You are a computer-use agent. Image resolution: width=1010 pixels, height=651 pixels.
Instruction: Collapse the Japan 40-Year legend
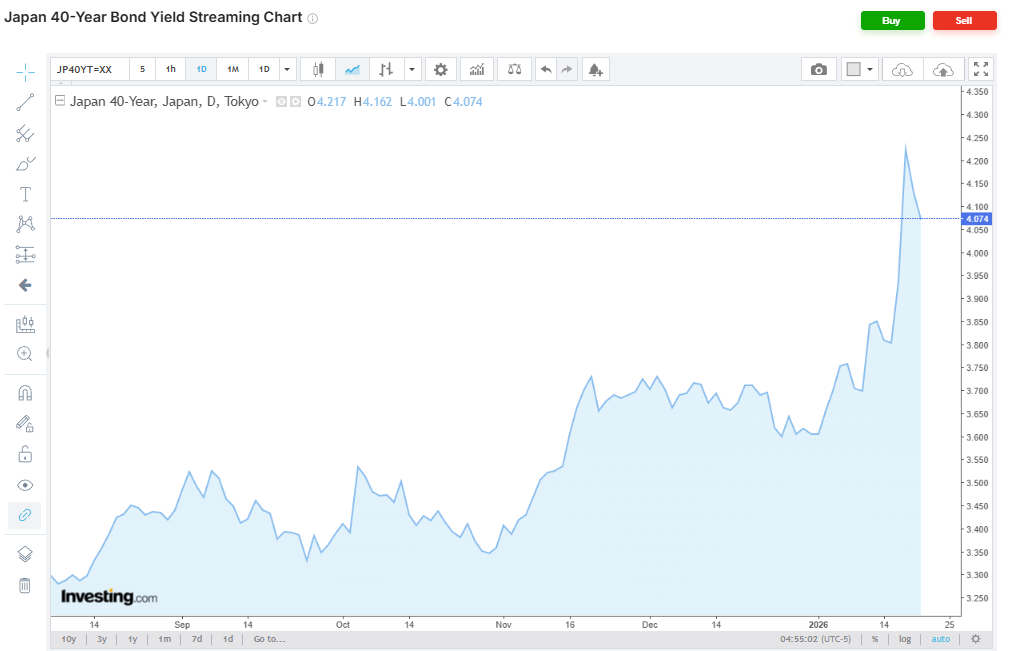60,101
